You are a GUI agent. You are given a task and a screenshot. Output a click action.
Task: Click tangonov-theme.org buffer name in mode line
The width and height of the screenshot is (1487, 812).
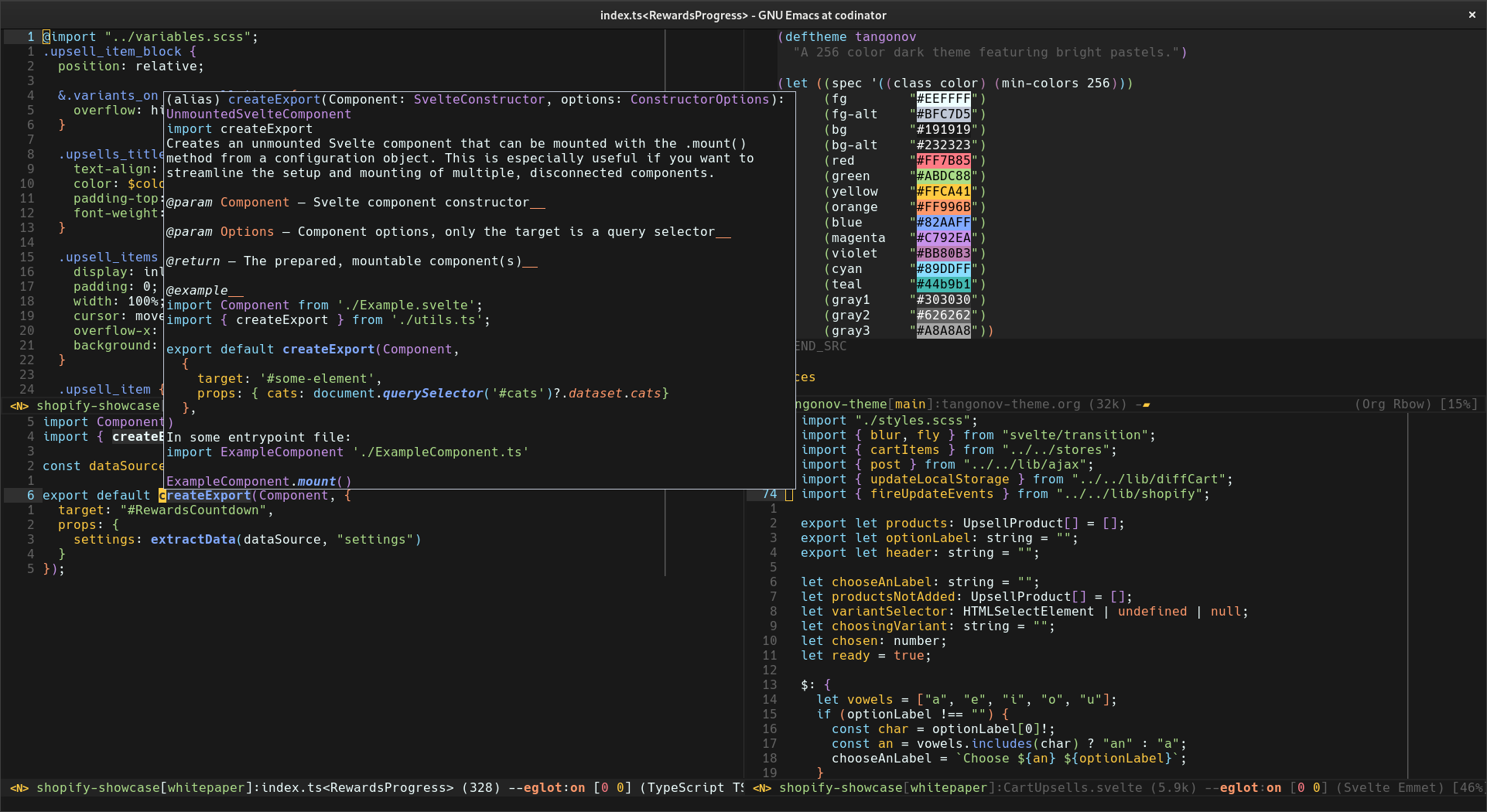click(x=1010, y=404)
